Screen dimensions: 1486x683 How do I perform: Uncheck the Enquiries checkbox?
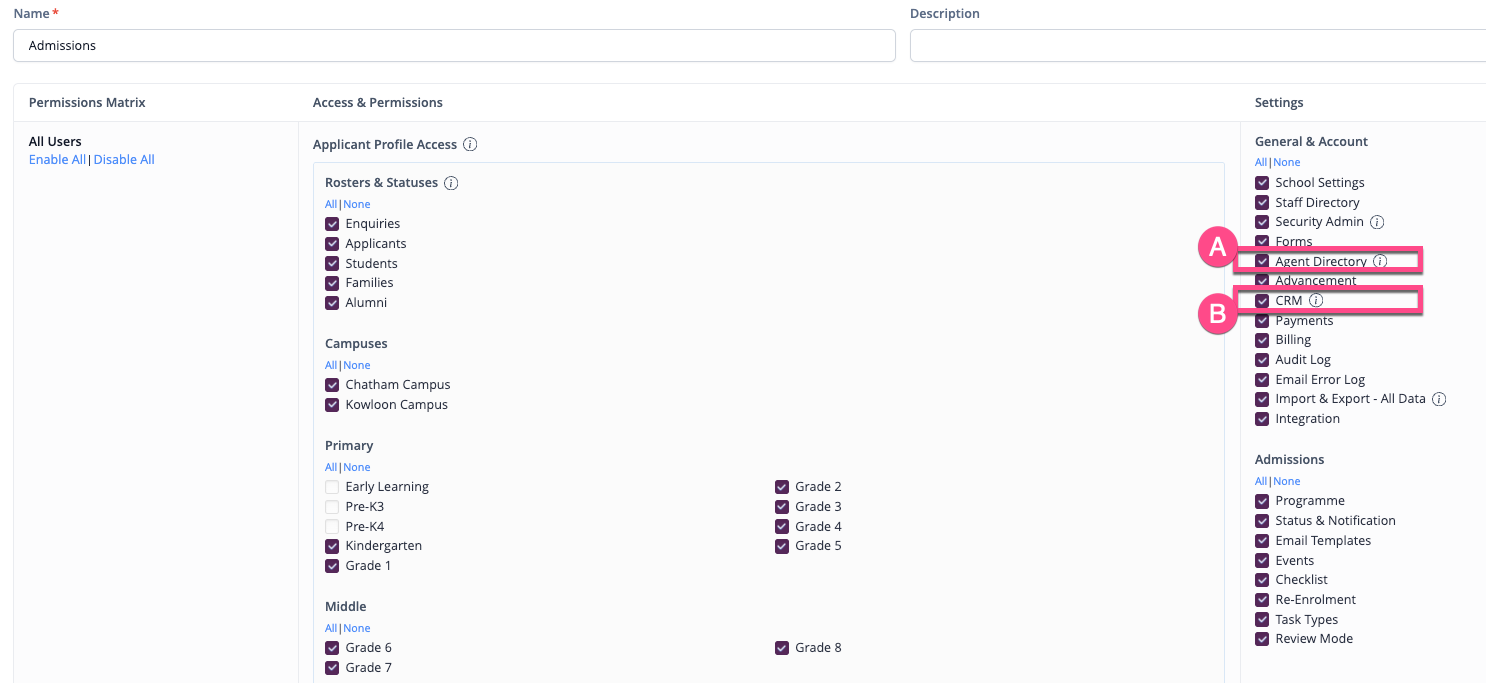coord(332,224)
